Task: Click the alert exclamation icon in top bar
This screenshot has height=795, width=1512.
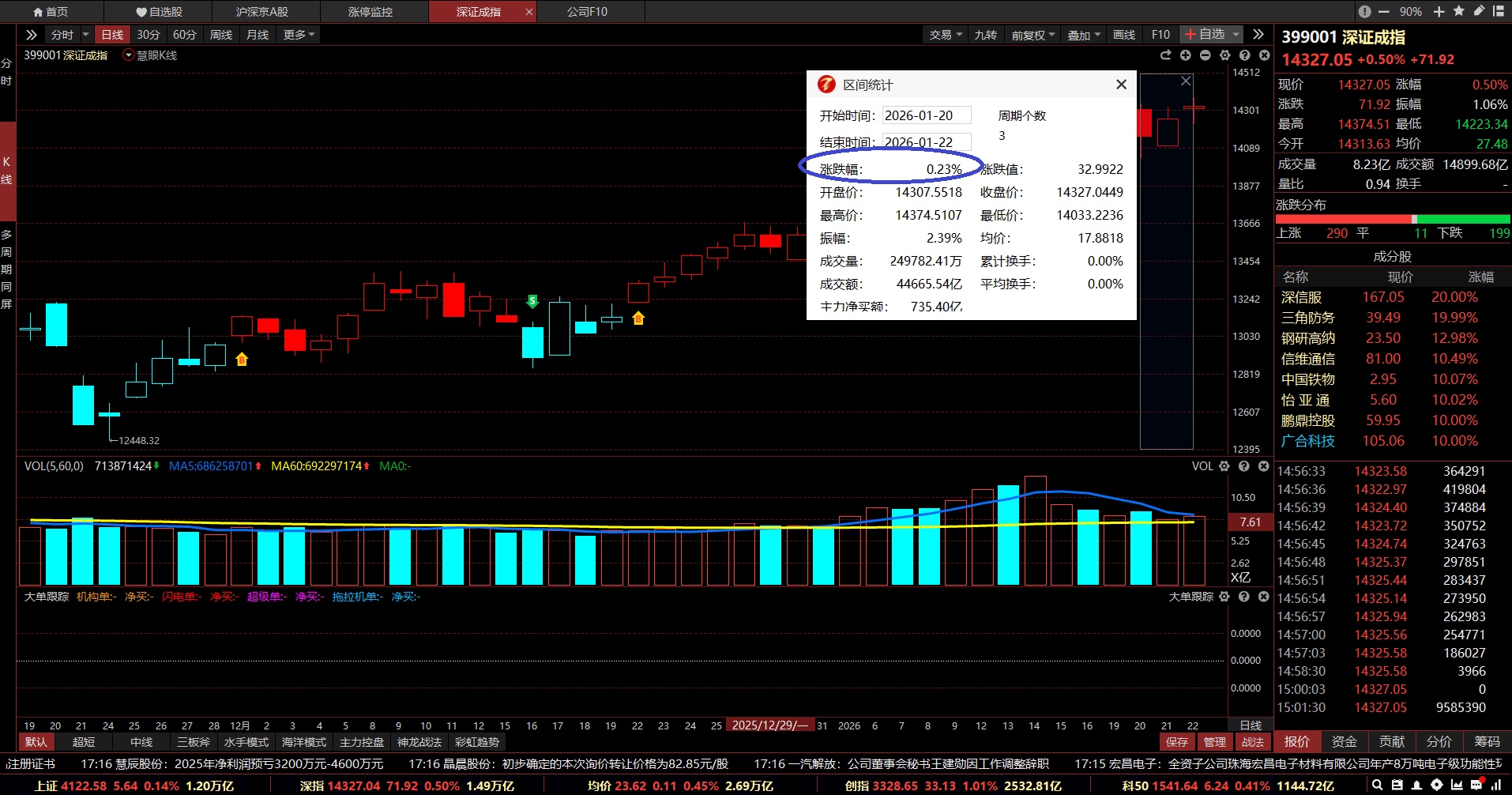Action: point(1364,12)
